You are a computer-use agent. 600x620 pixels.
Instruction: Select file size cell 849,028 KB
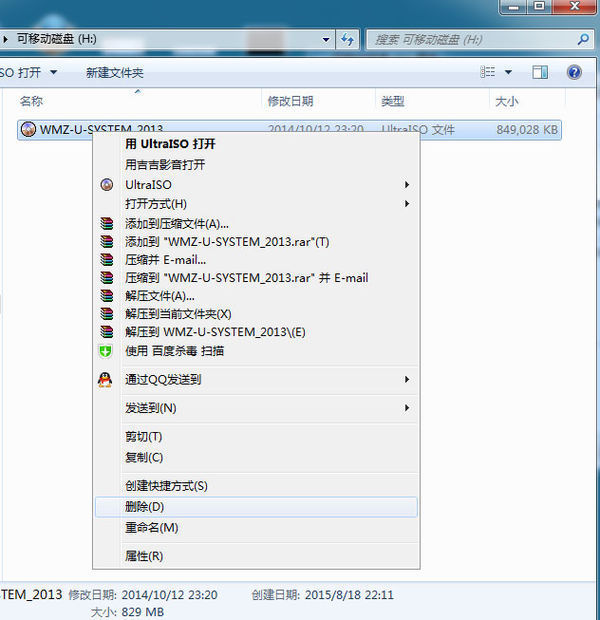(527, 130)
